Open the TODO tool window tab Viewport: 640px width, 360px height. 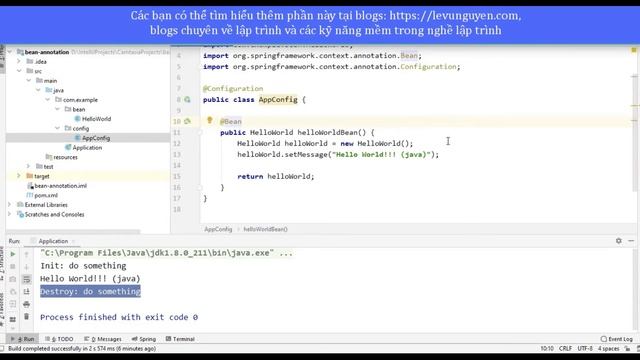[59, 339]
